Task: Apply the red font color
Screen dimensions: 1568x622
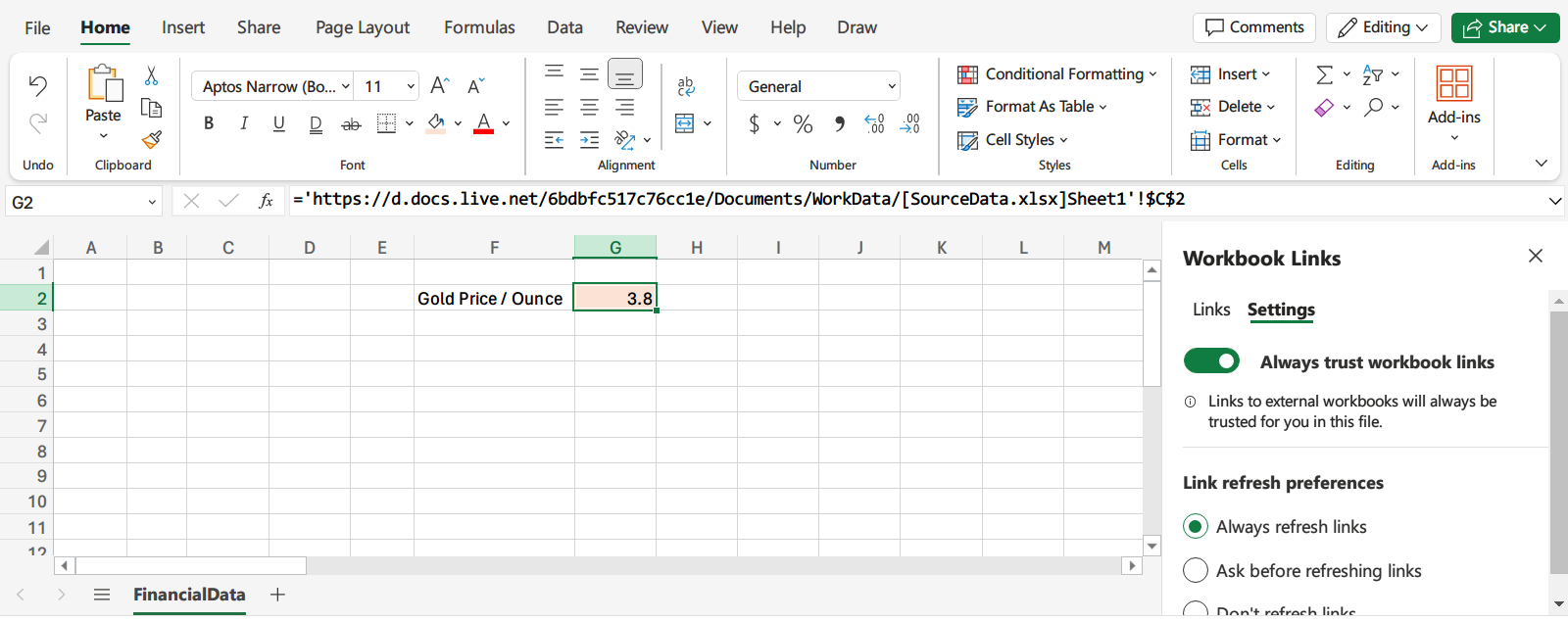Action: click(484, 123)
